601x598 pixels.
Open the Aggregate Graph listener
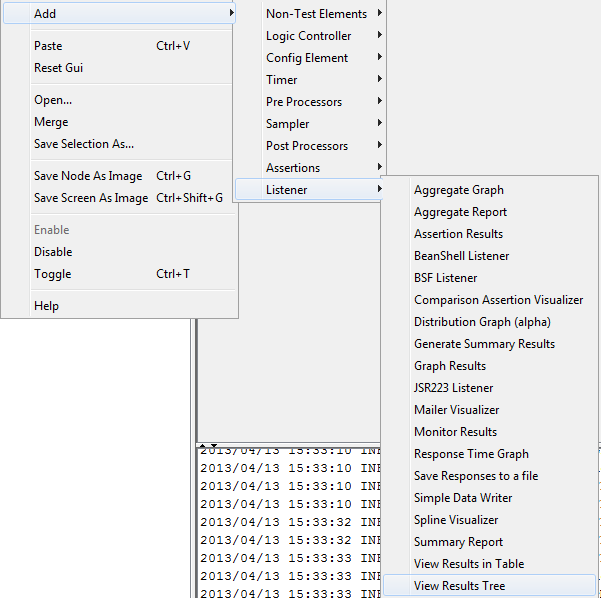point(458,190)
